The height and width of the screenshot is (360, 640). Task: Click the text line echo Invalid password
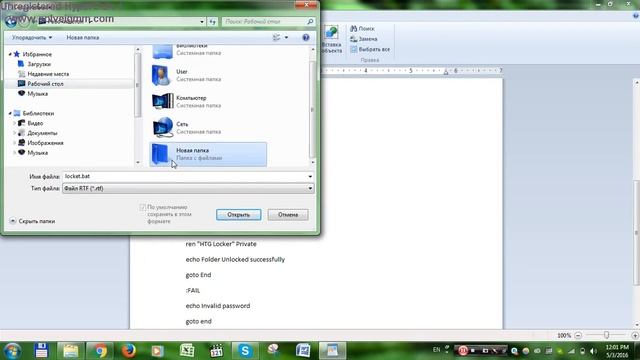click(218, 306)
